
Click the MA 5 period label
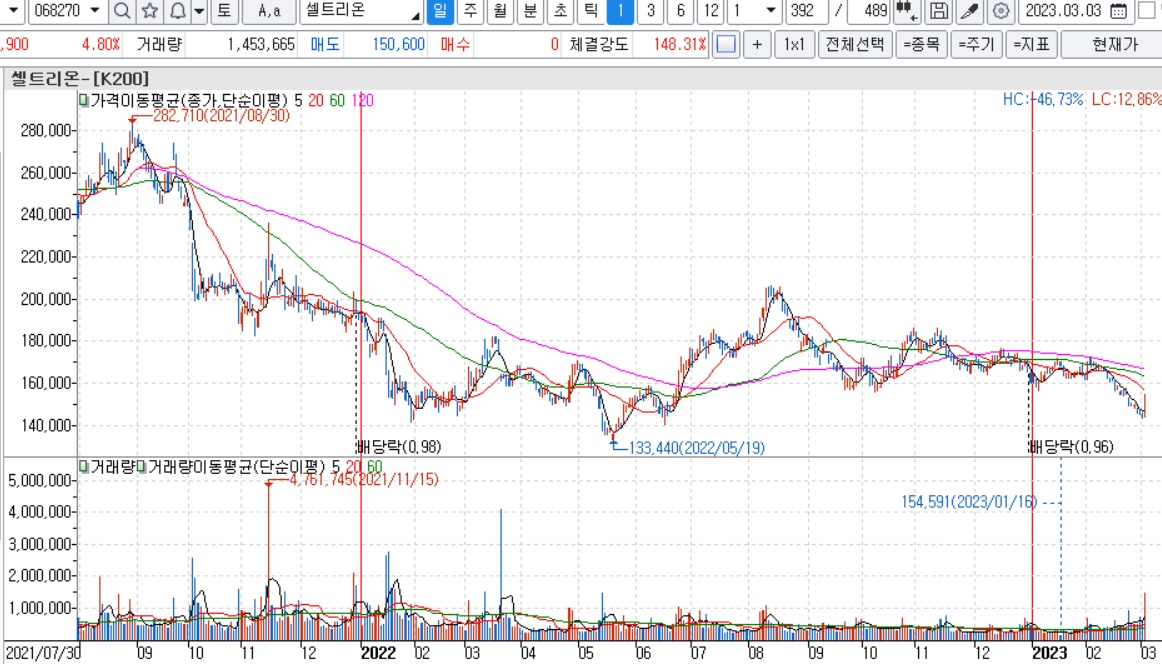[x=297, y=100]
